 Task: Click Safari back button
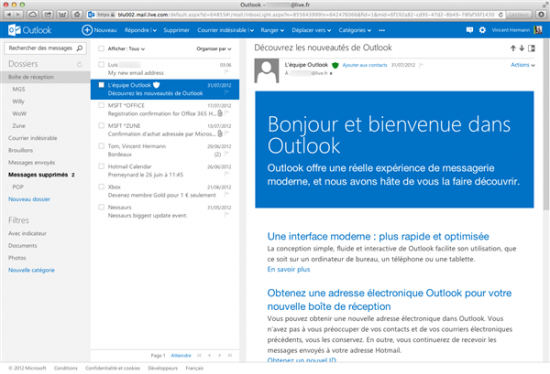point(9,14)
